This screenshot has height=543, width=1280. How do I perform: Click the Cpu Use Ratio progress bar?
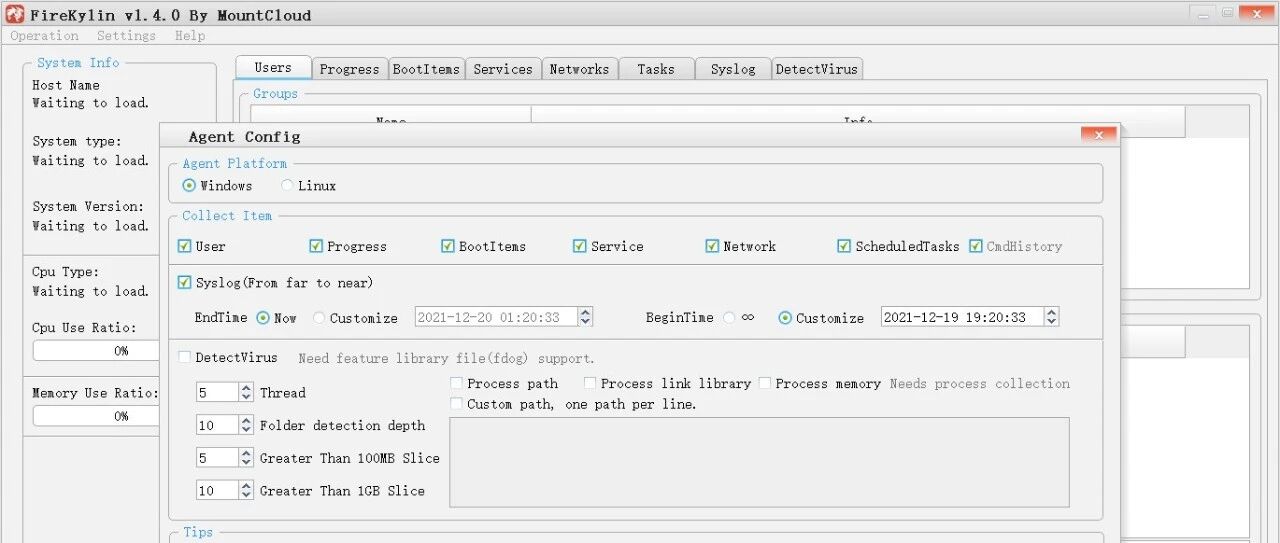click(97, 351)
